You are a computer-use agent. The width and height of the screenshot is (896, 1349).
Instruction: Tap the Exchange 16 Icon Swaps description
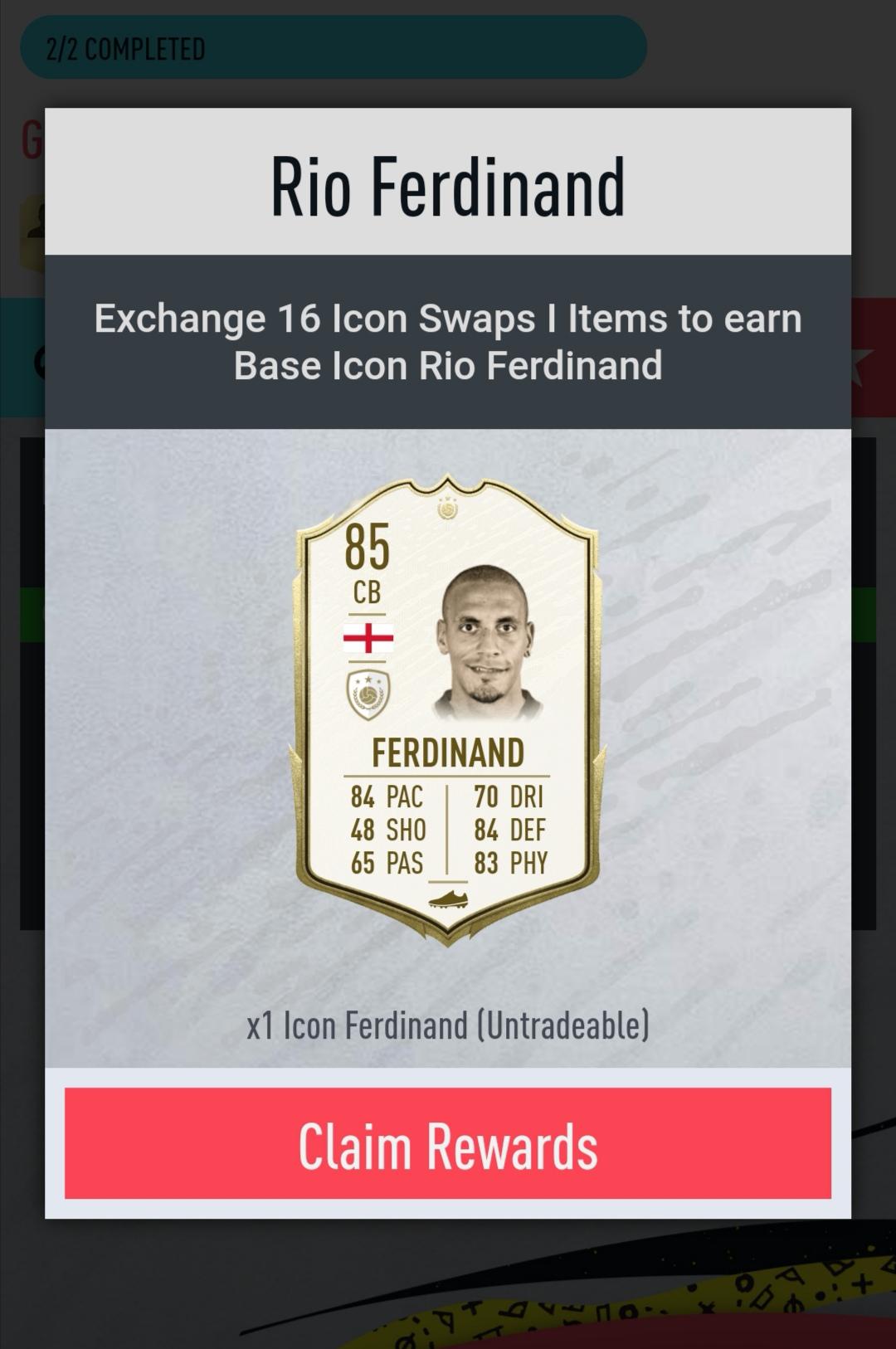448,342
